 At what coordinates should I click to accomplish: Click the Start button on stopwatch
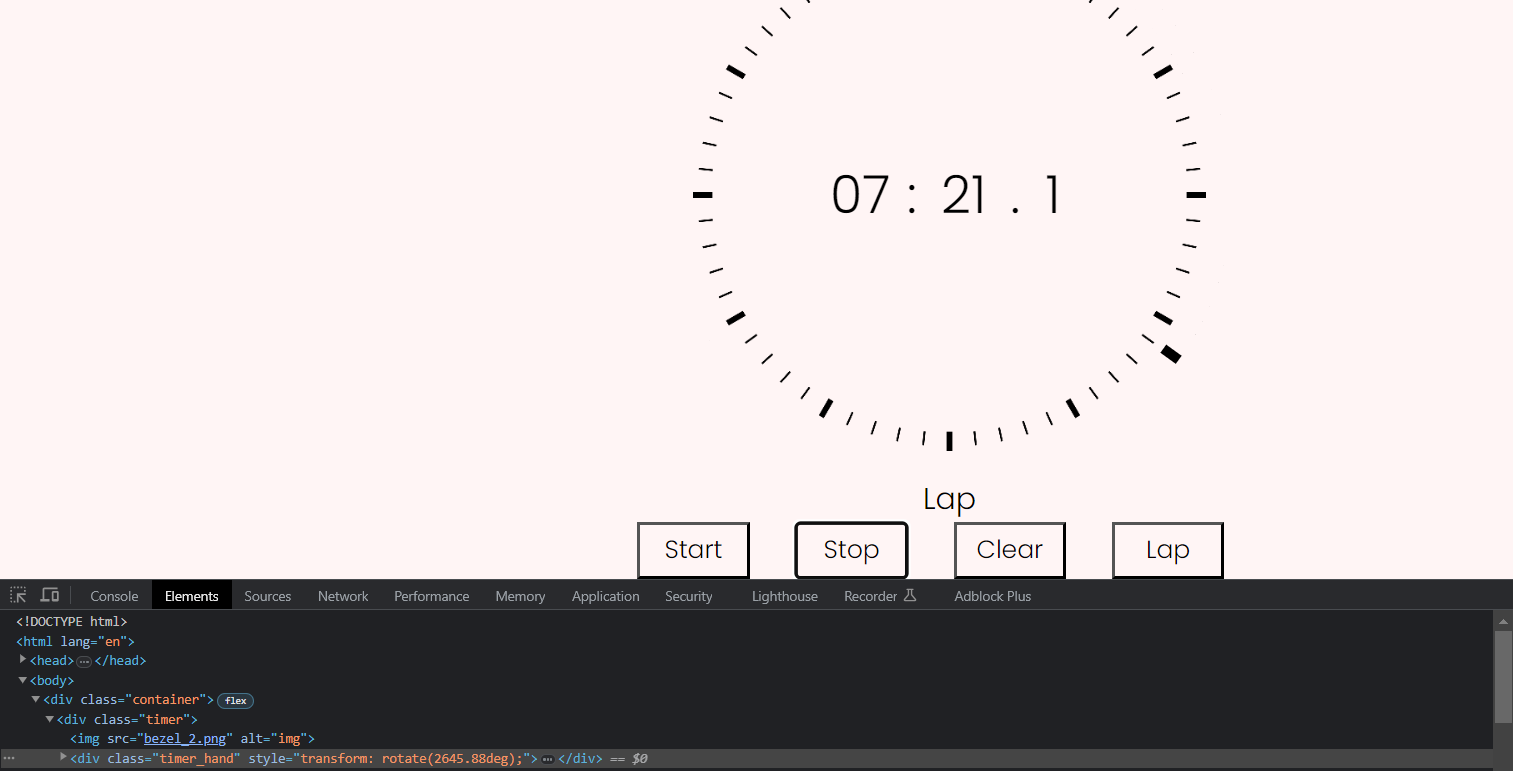(x=693, y=550)
